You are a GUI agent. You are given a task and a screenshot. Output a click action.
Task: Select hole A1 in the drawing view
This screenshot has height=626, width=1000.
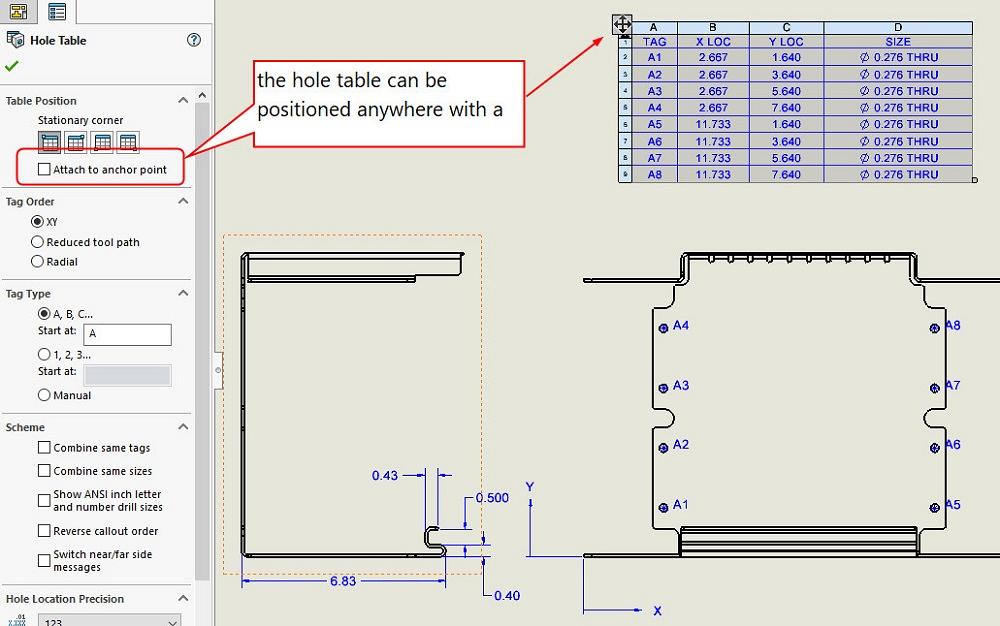click(663, 507)
